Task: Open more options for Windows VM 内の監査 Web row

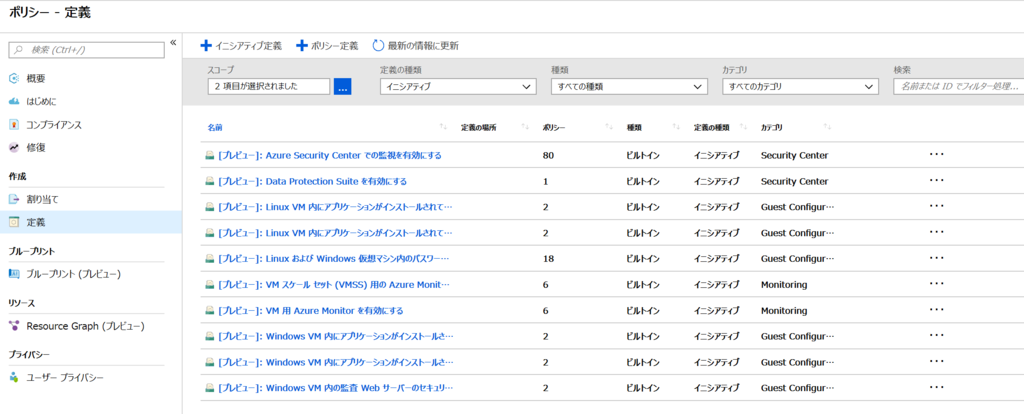Action: point(937,388)
